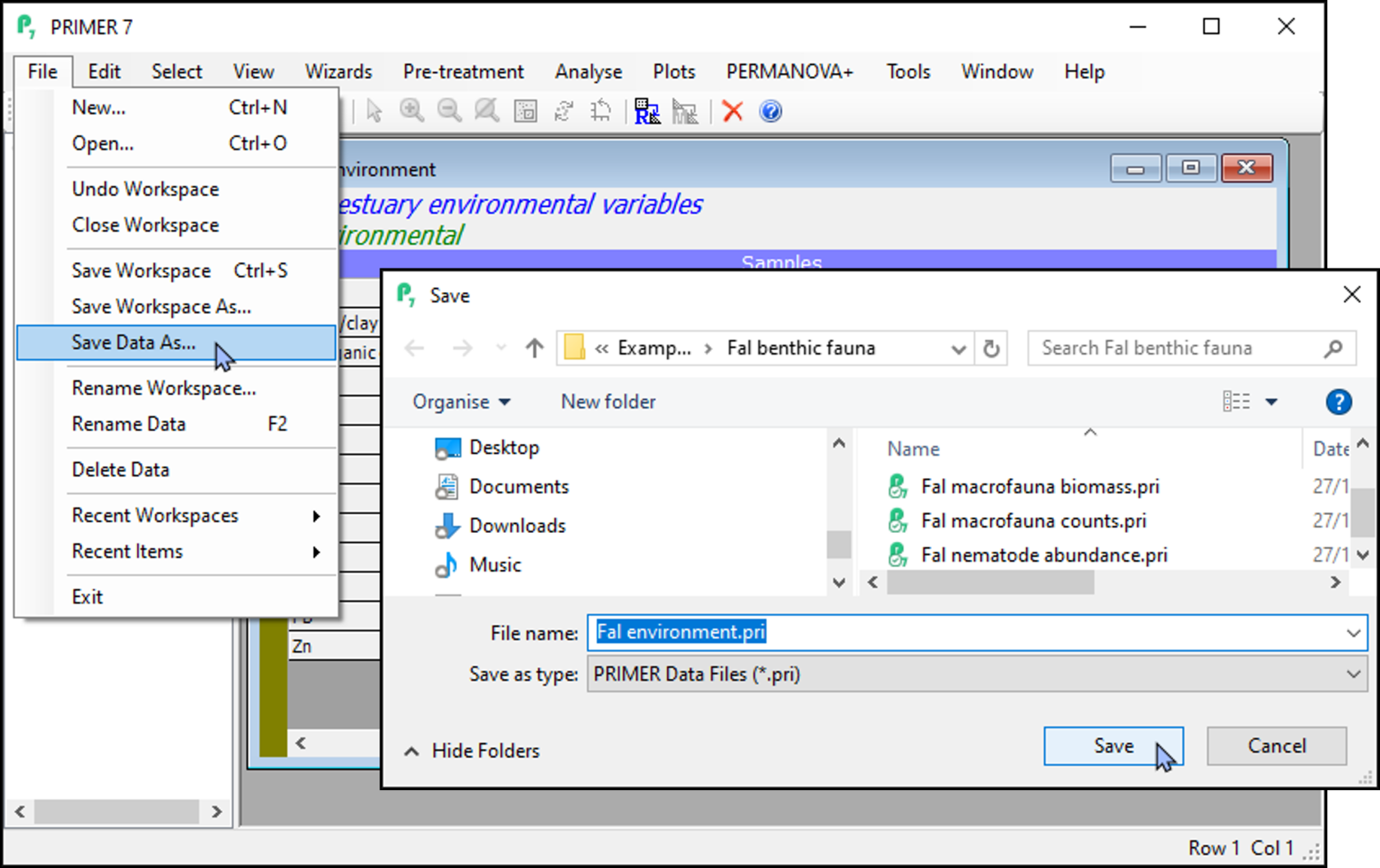Click the red X delete toolbar icon
1380x868 pixels.
tap(733, 111)
